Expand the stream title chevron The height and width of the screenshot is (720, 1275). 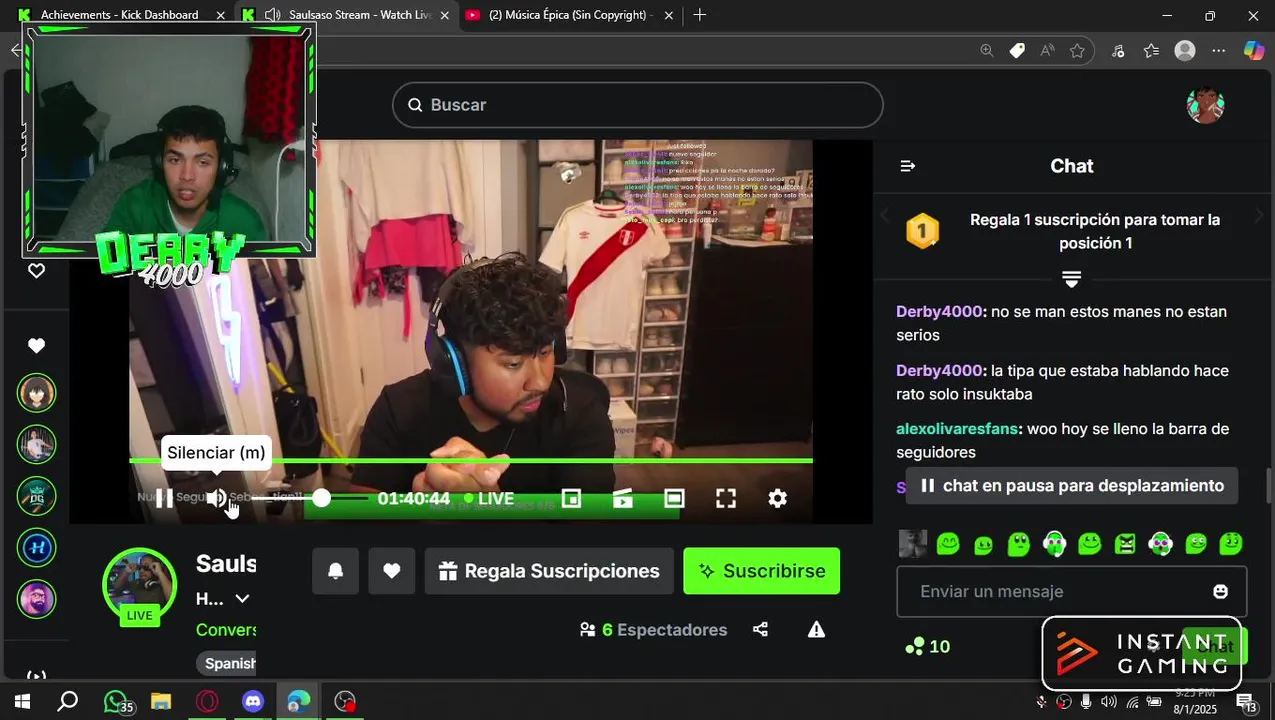tap(242, 599)
